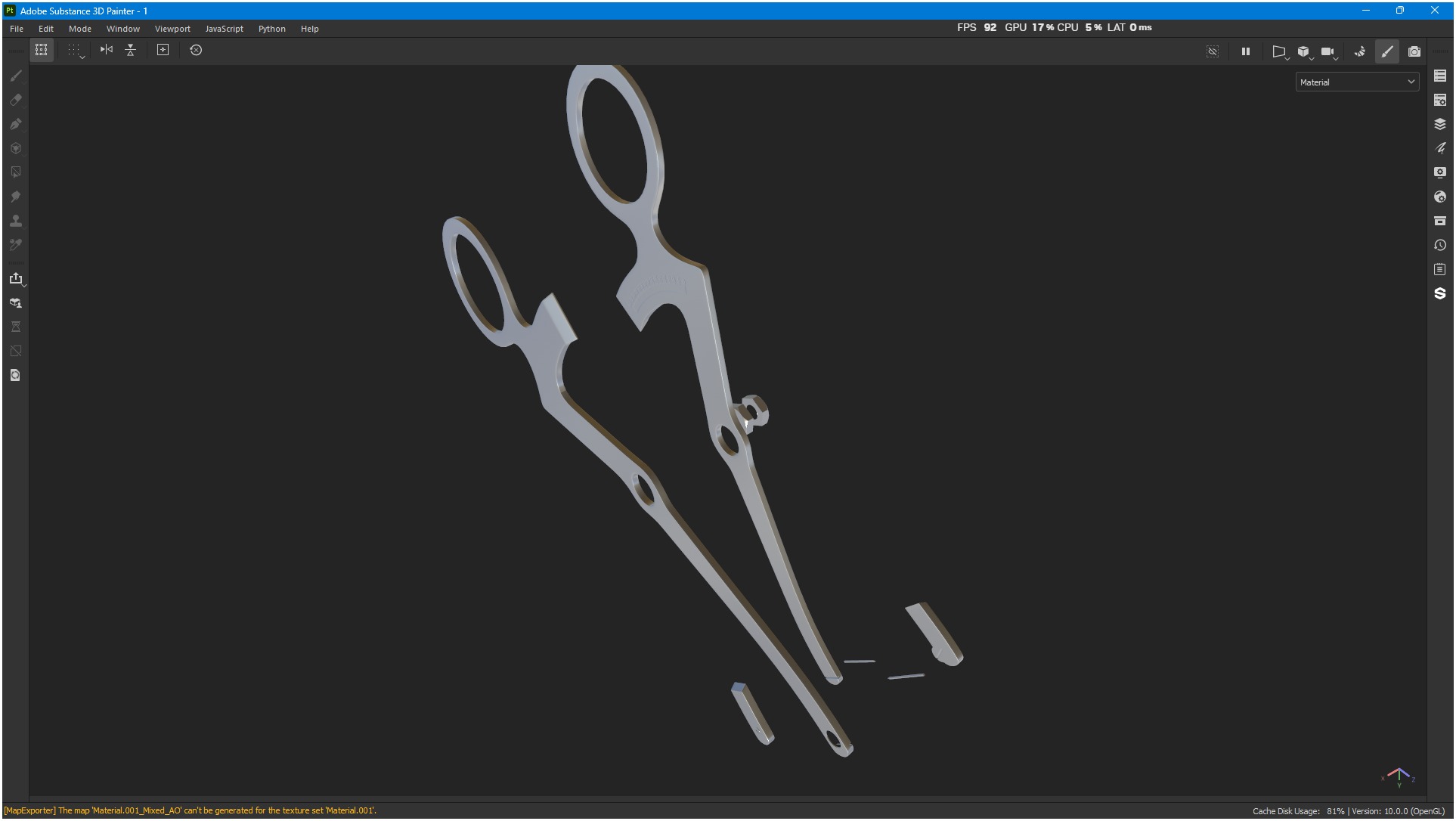Toggle the hidden-eye isolate viewport icon
Screen dimensions: 1456x821
coord(1213,51)
